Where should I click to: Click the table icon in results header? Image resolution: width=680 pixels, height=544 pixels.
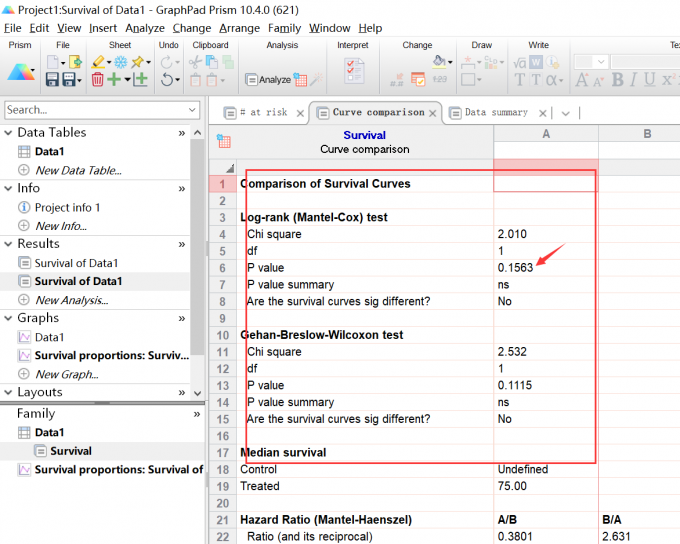pos(224,141)
